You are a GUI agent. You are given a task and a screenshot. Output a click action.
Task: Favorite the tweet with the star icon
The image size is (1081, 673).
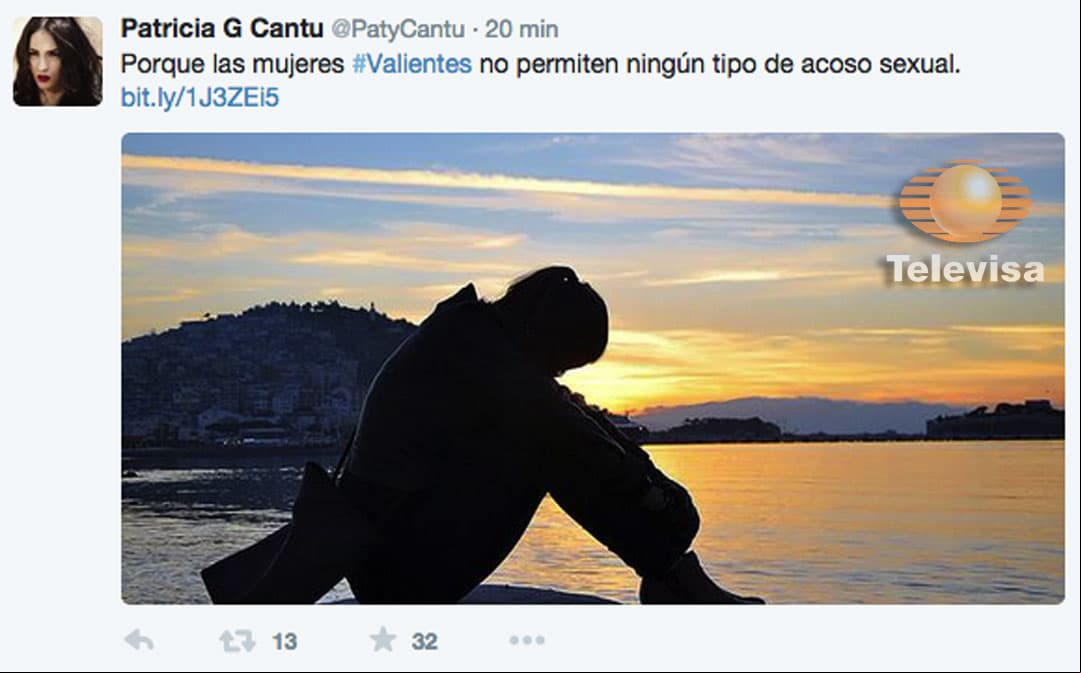(x=383, y=640)
